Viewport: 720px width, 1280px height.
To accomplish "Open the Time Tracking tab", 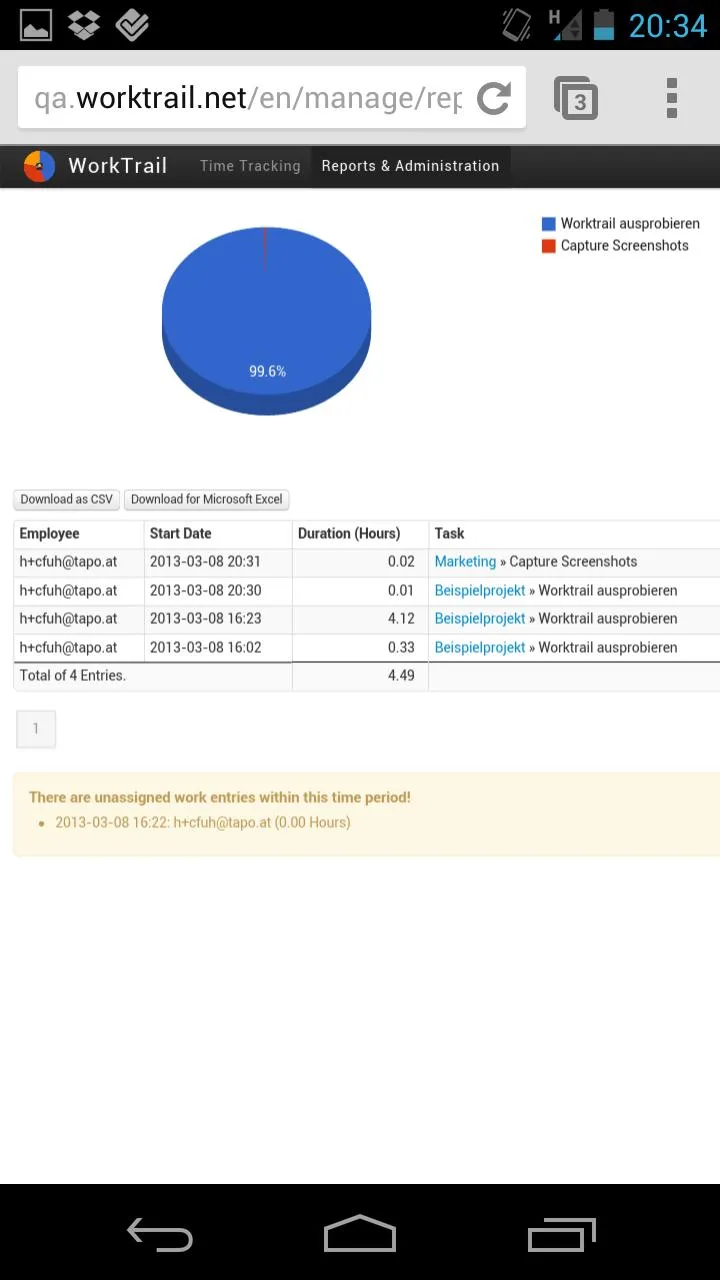I will coord(250,166).
